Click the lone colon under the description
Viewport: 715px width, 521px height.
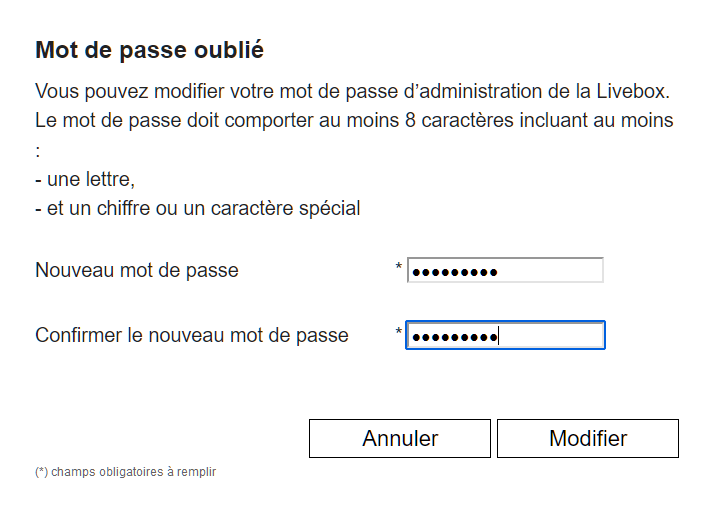point(37,151)
